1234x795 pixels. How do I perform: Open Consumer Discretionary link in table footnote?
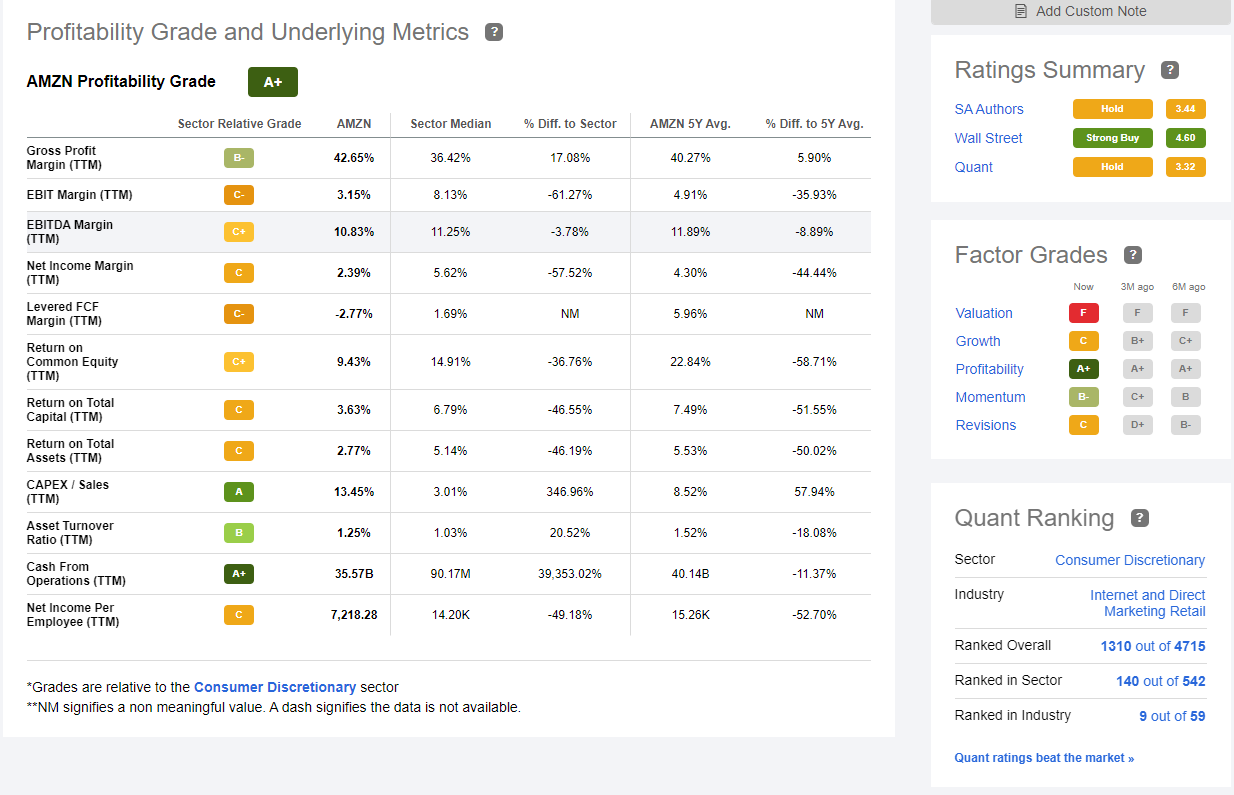click(275, 687)
